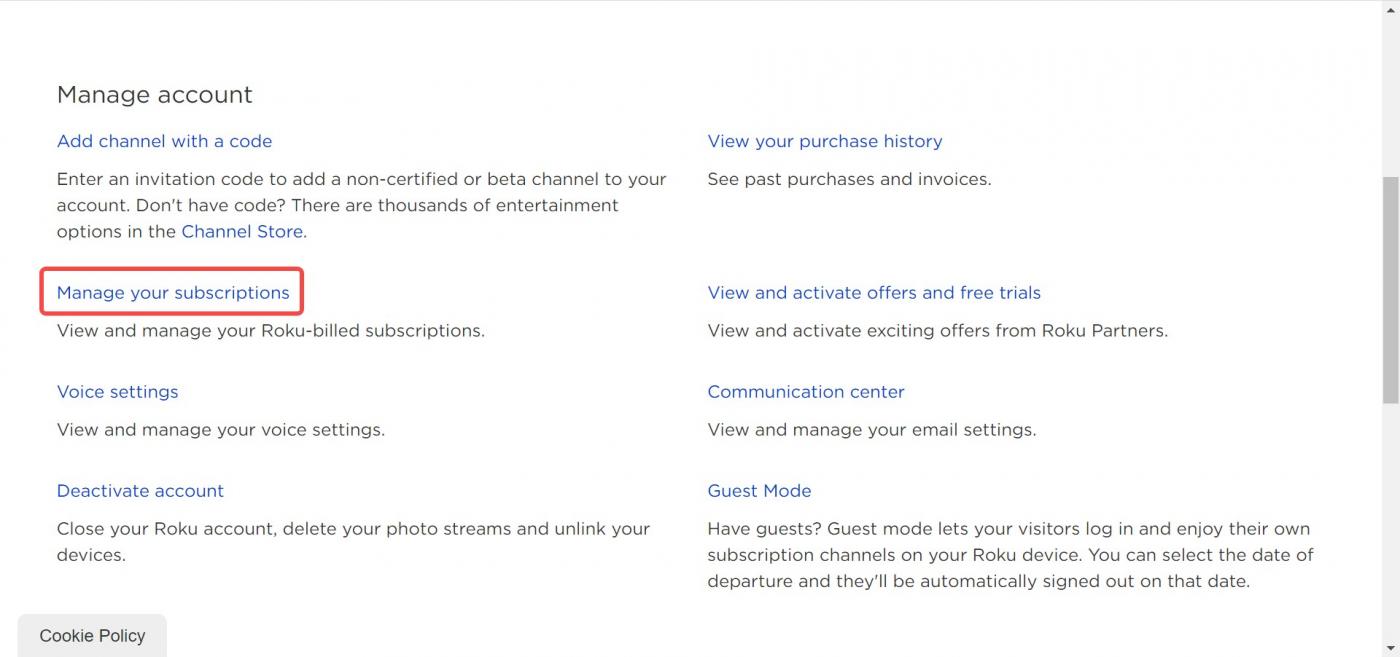
Task: Click the invitation code description paragraph
Action: point(362,205)
